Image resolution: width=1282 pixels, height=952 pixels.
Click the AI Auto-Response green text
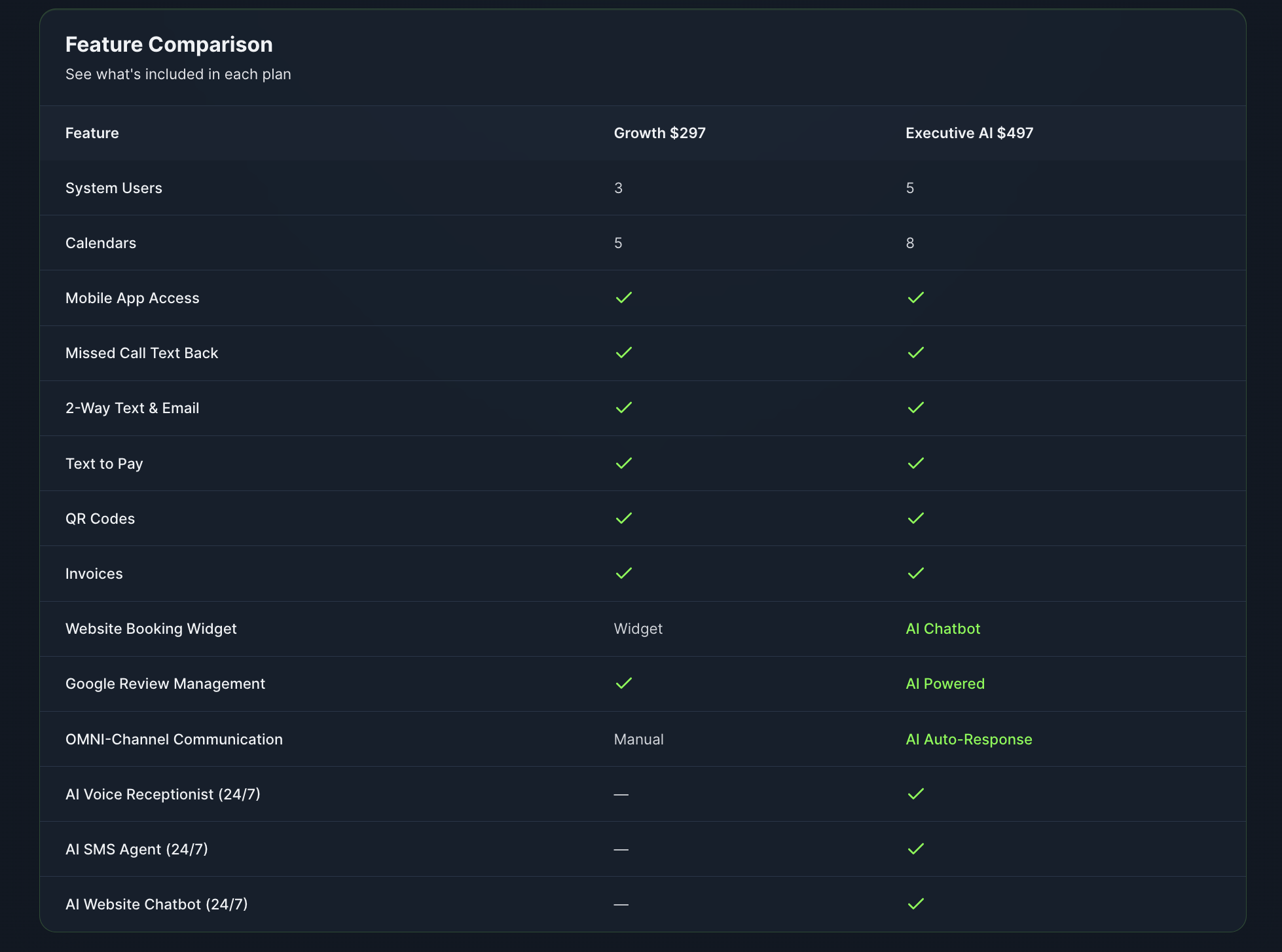[968, 739]
